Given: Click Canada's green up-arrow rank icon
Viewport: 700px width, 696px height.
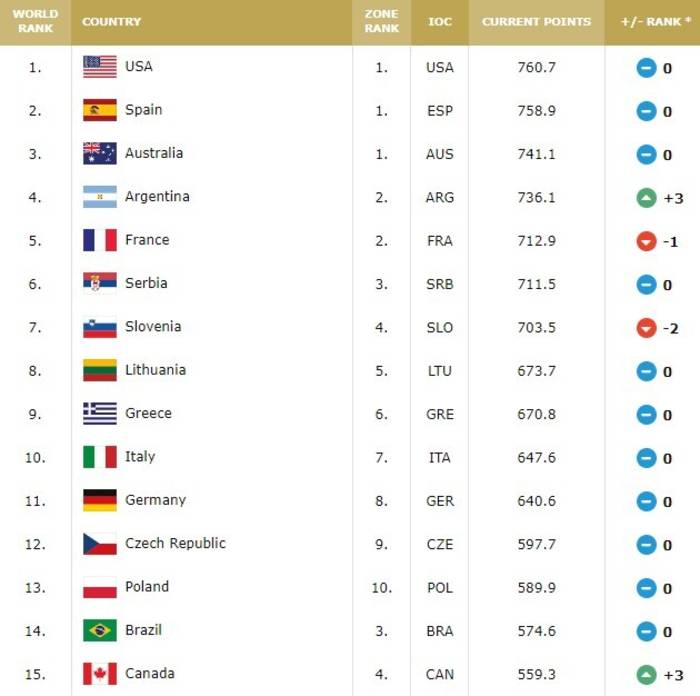Looking at the screenshot, I should [646, 675].
